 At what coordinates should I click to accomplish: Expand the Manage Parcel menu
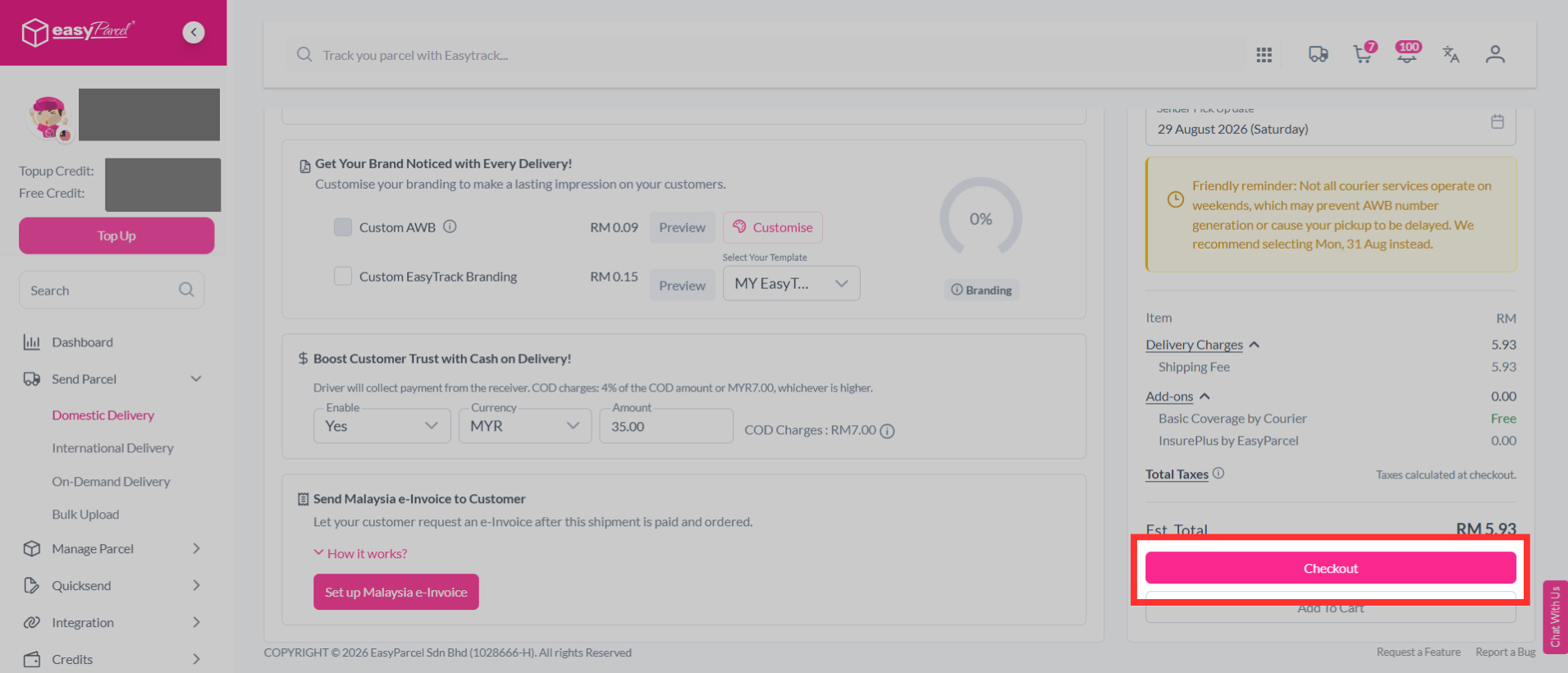tap(196, 548)
